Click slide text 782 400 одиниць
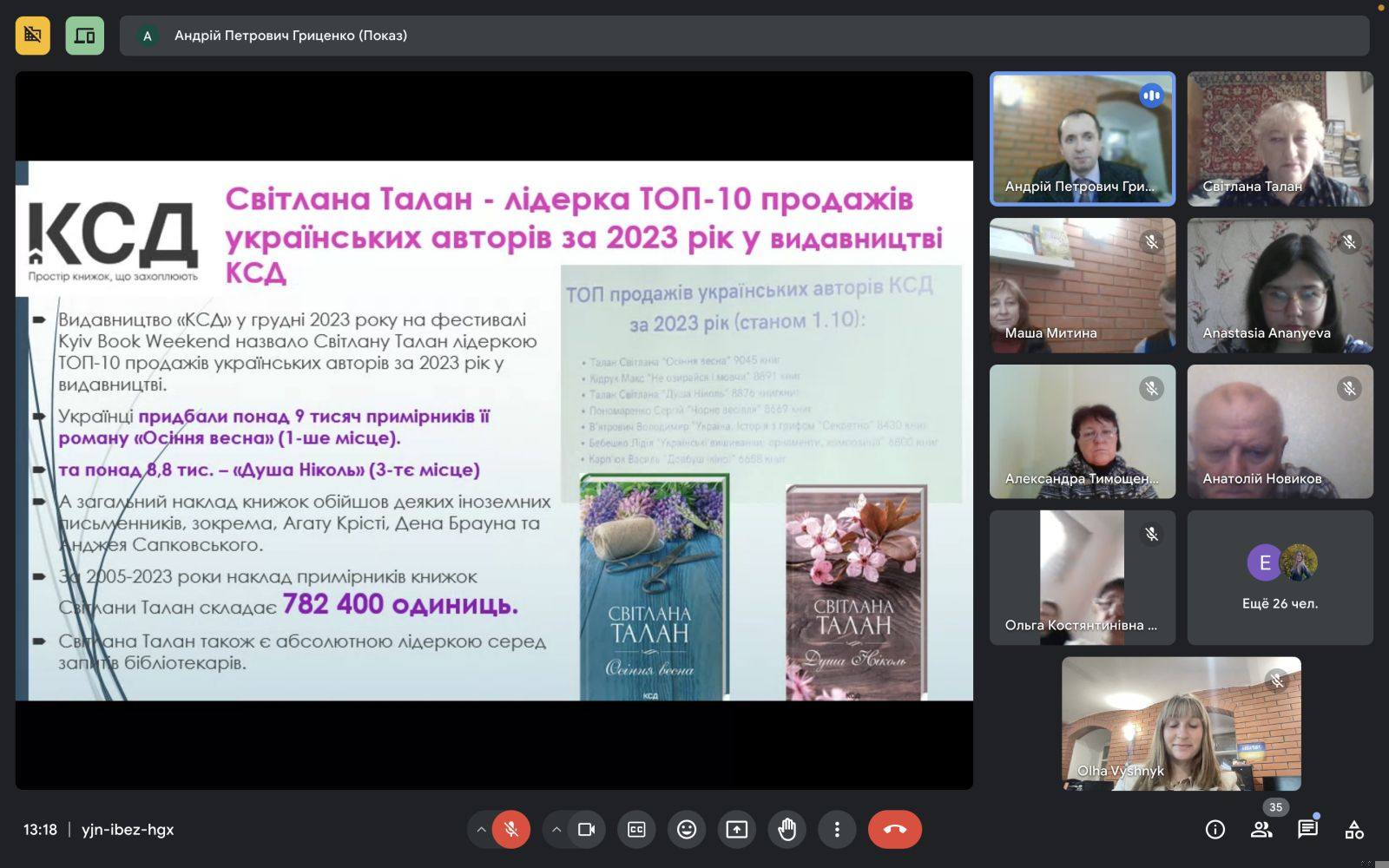1389x868 pixels. coord(400,604)
